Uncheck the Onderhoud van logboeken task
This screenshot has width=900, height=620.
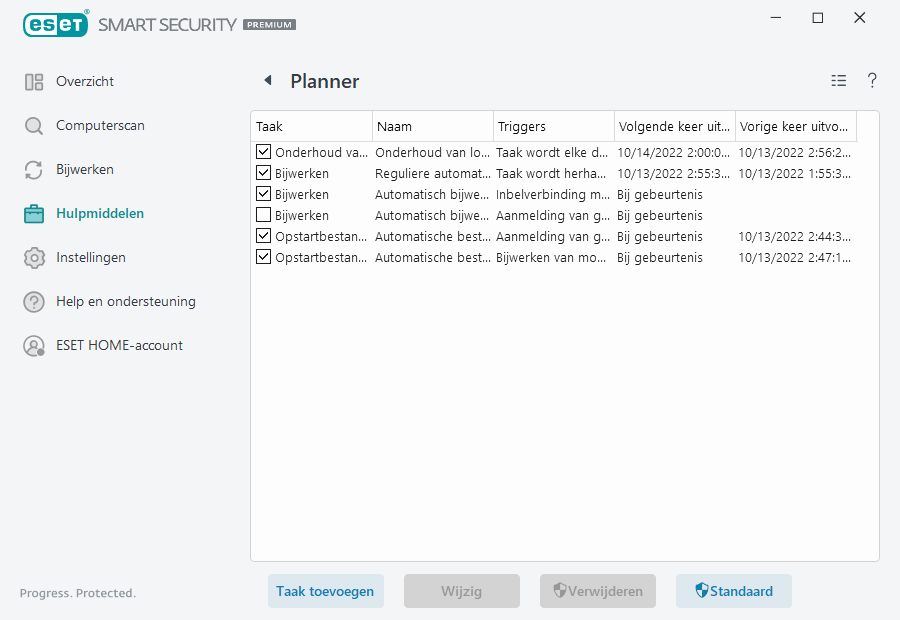coord(263,152)
